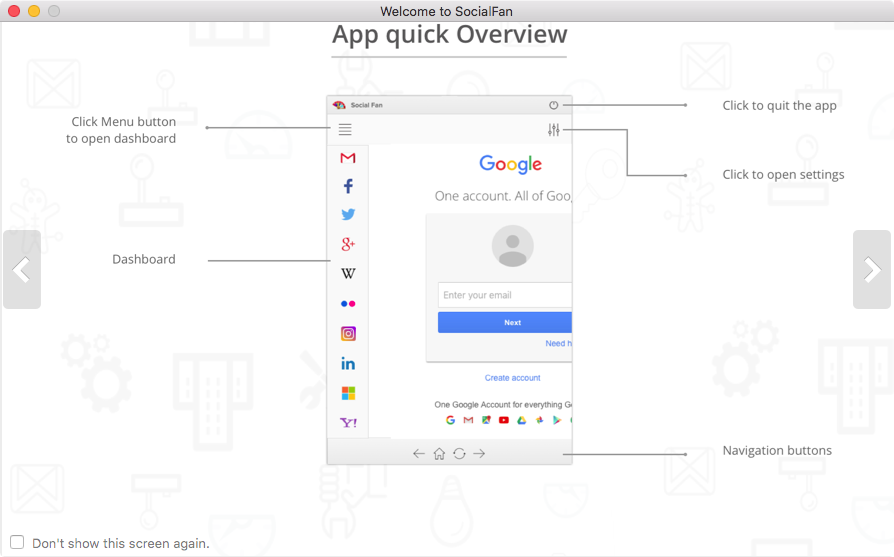Click the reload navigation icon

point(460,454)
